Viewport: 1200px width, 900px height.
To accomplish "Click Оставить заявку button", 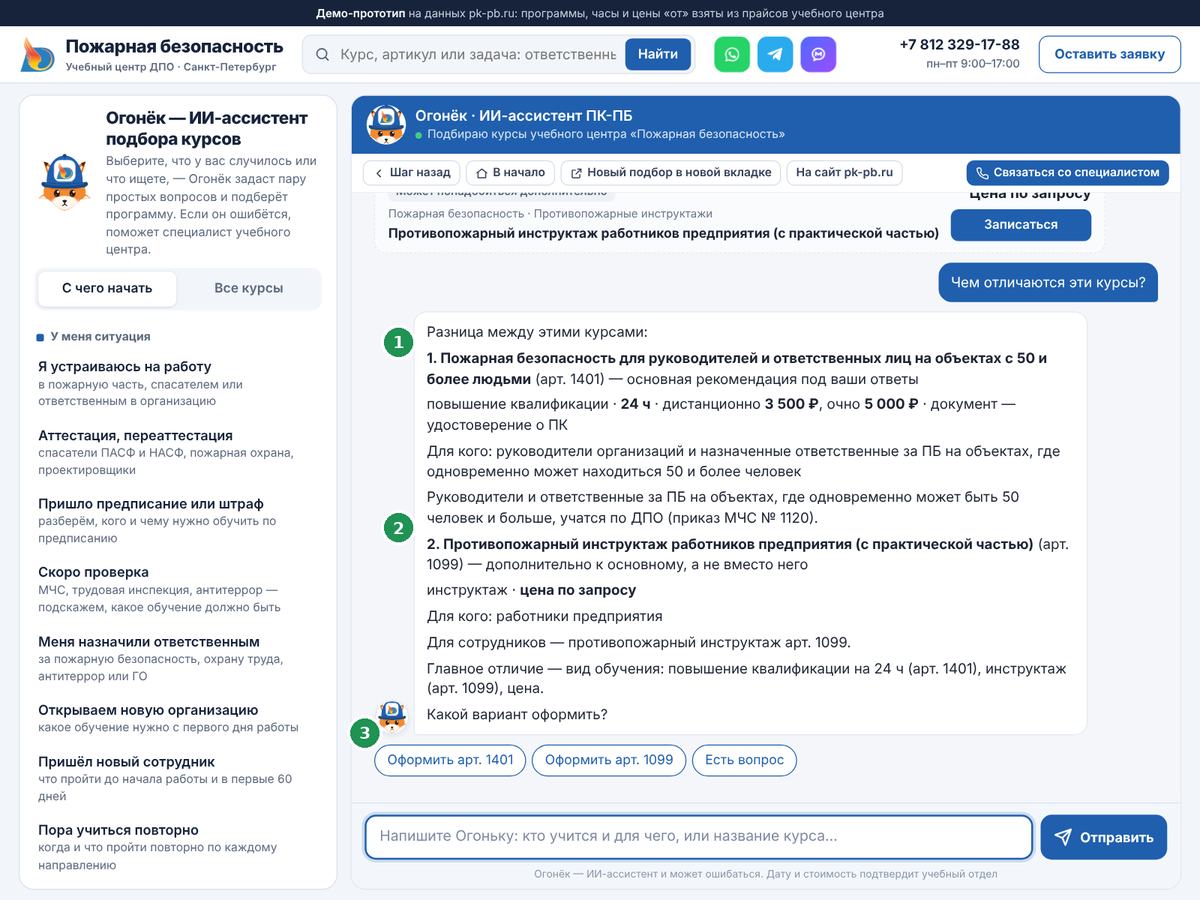I will [x=1109, y=54].
